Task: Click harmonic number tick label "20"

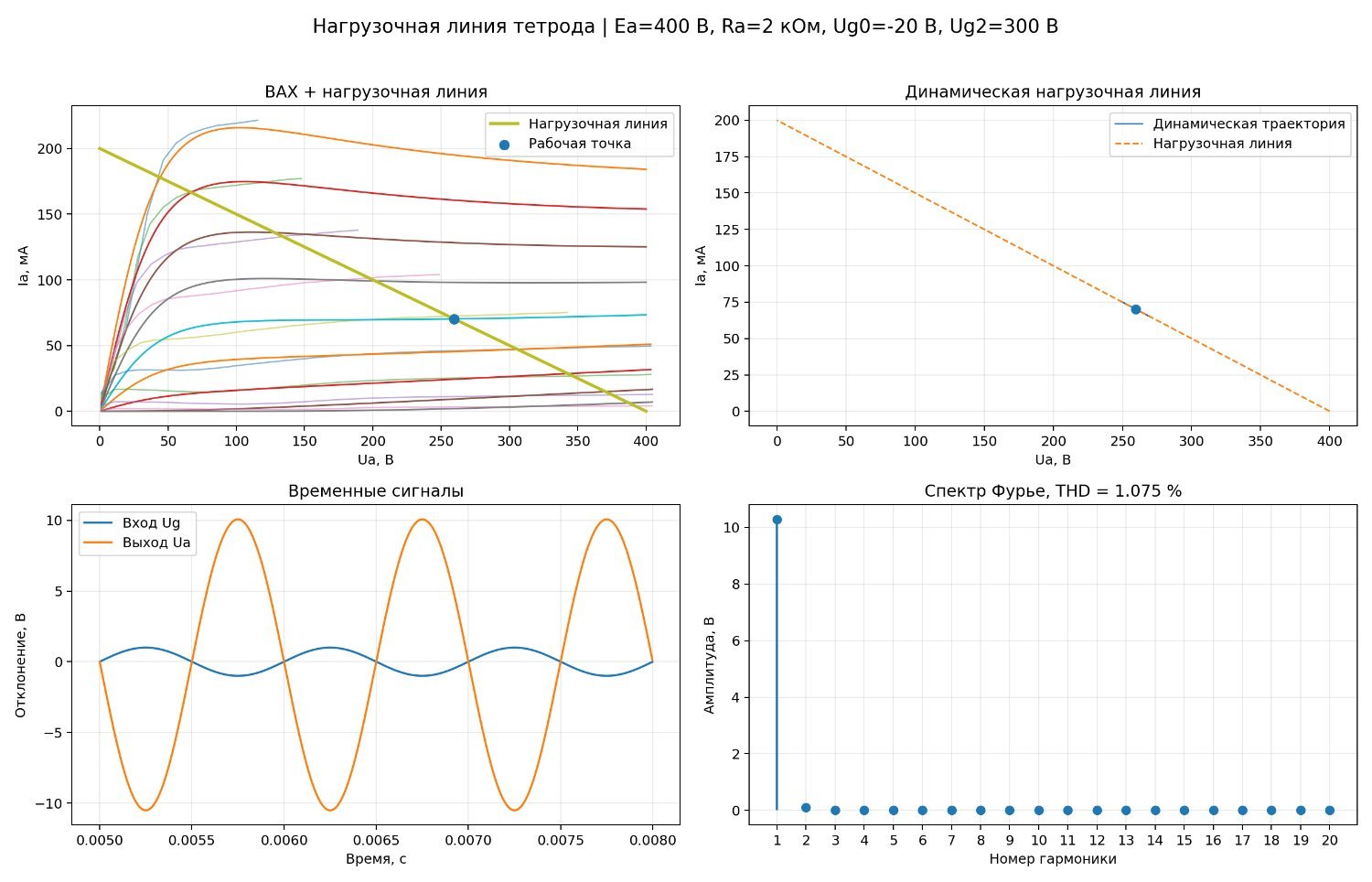Action: pyautogui.click(x=1329, y=840)
